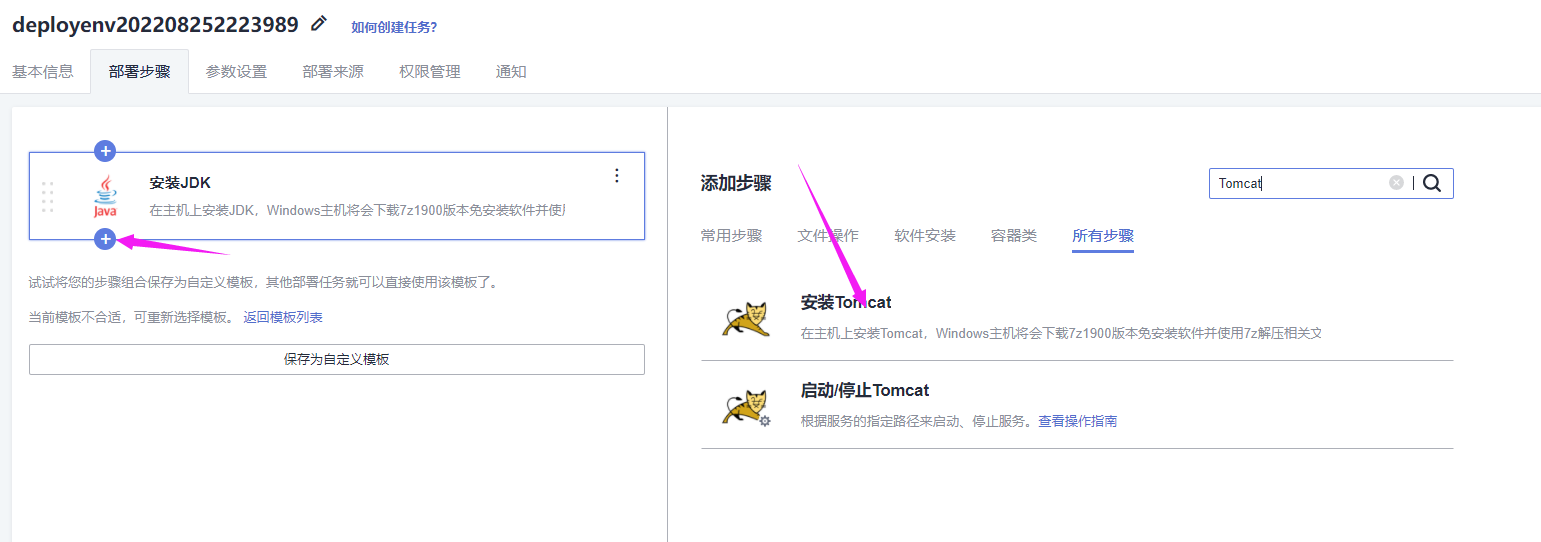Click the pencil icon to rename the task
This screenshot has width=1541, height=542.
pos(319,23)
